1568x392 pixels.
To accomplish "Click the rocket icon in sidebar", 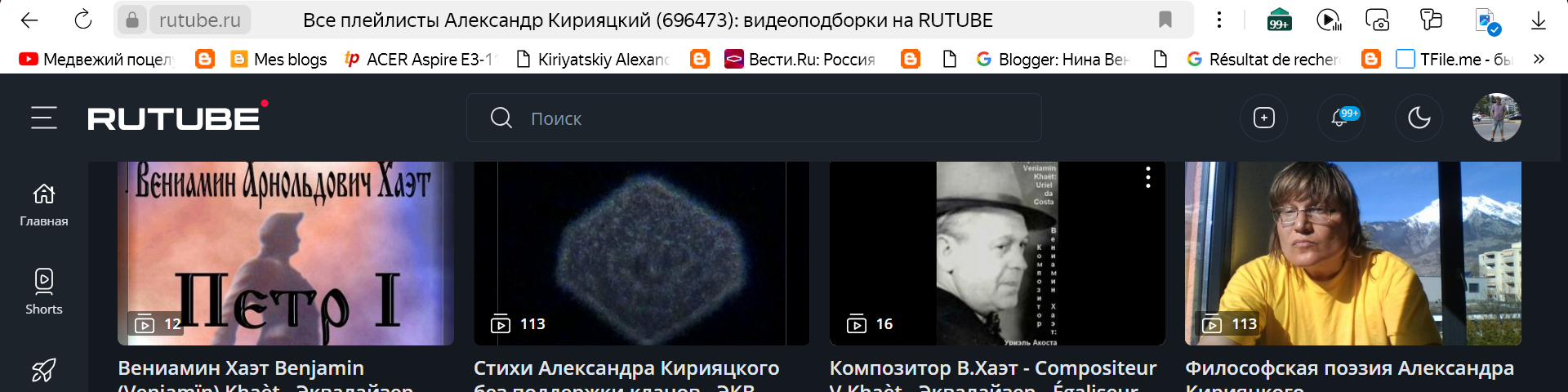I will point(44,371).
